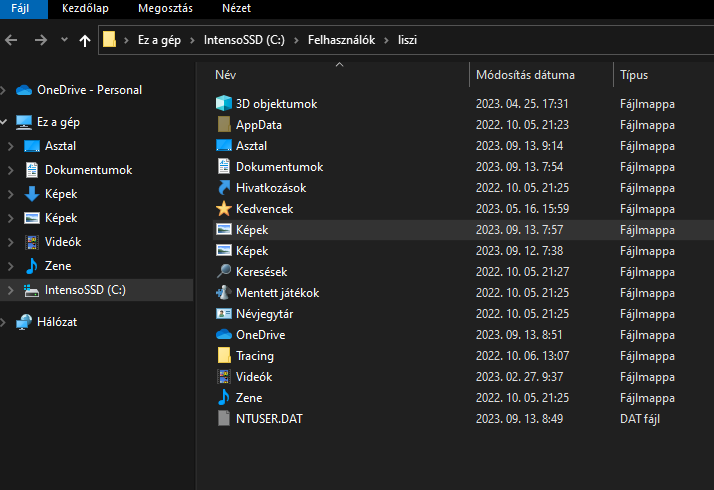Click the Zene music note sidebar icon
This screenshot has width=714, height=490.
[x=32, y=266]
